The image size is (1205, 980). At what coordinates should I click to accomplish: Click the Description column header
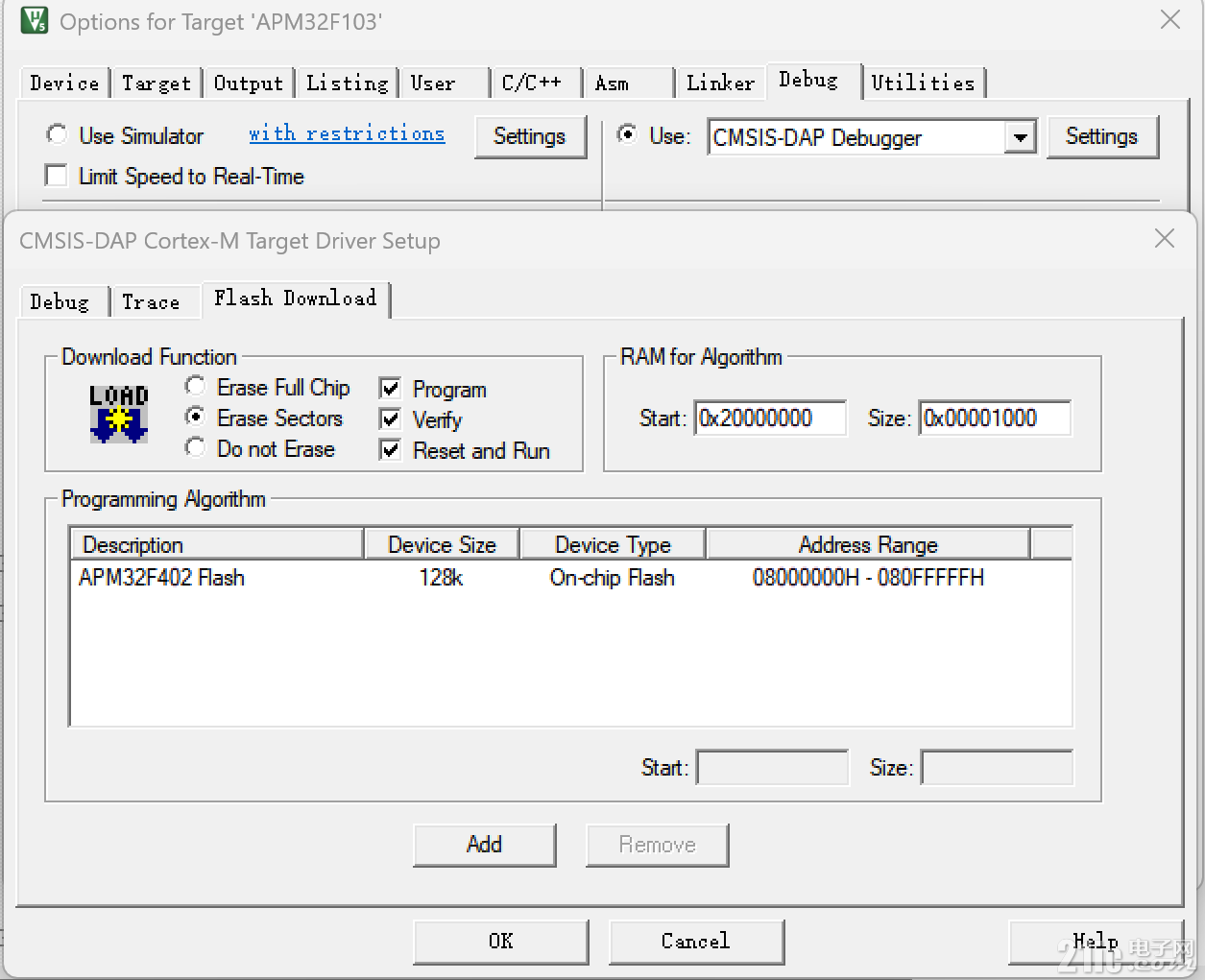[x=218, y=544]
